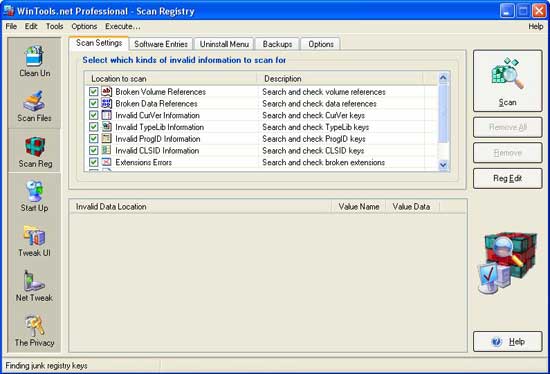Select 'Search and check broken extensions' text

(323, 162)
